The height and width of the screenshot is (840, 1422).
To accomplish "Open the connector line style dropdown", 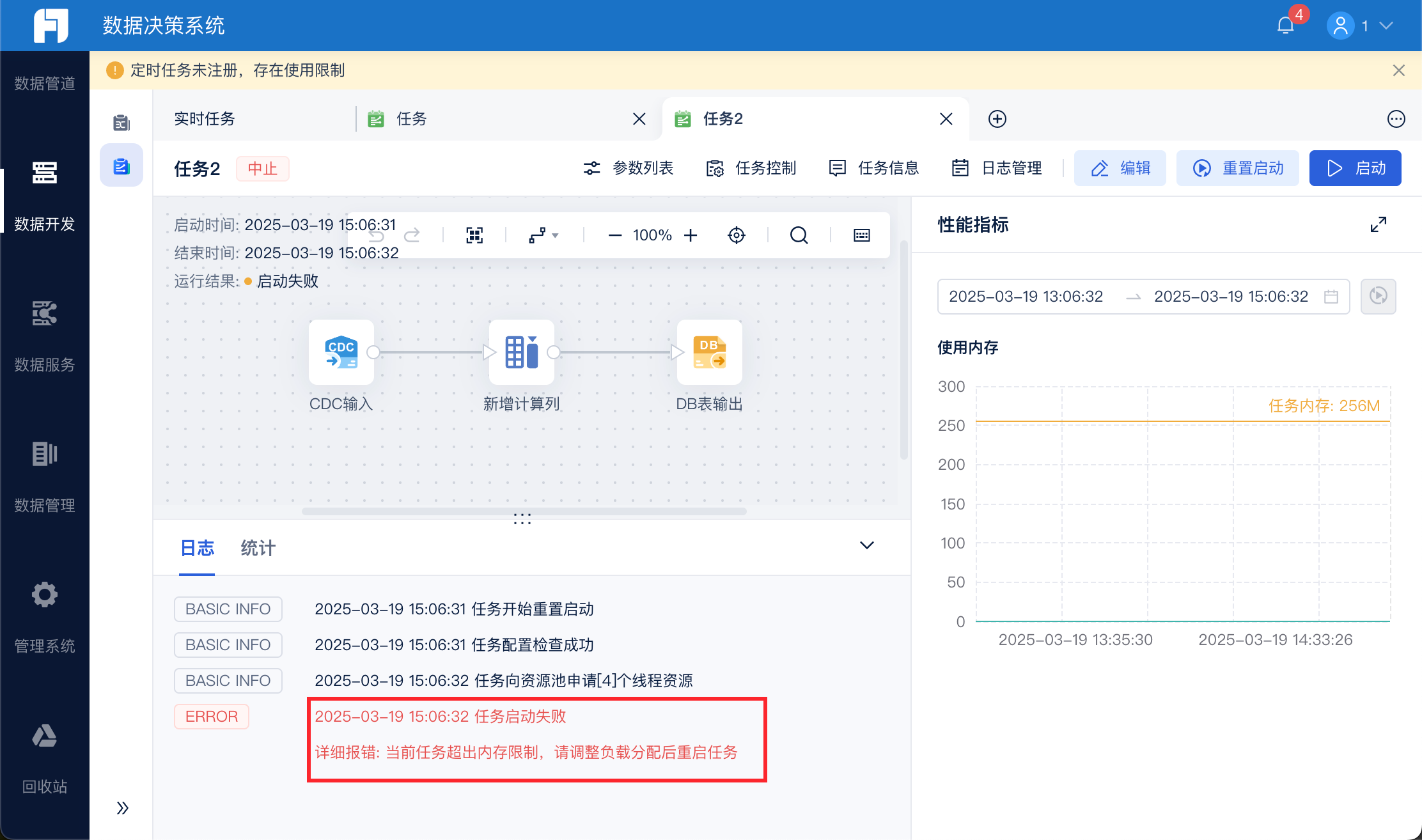I will pos(543,235).
